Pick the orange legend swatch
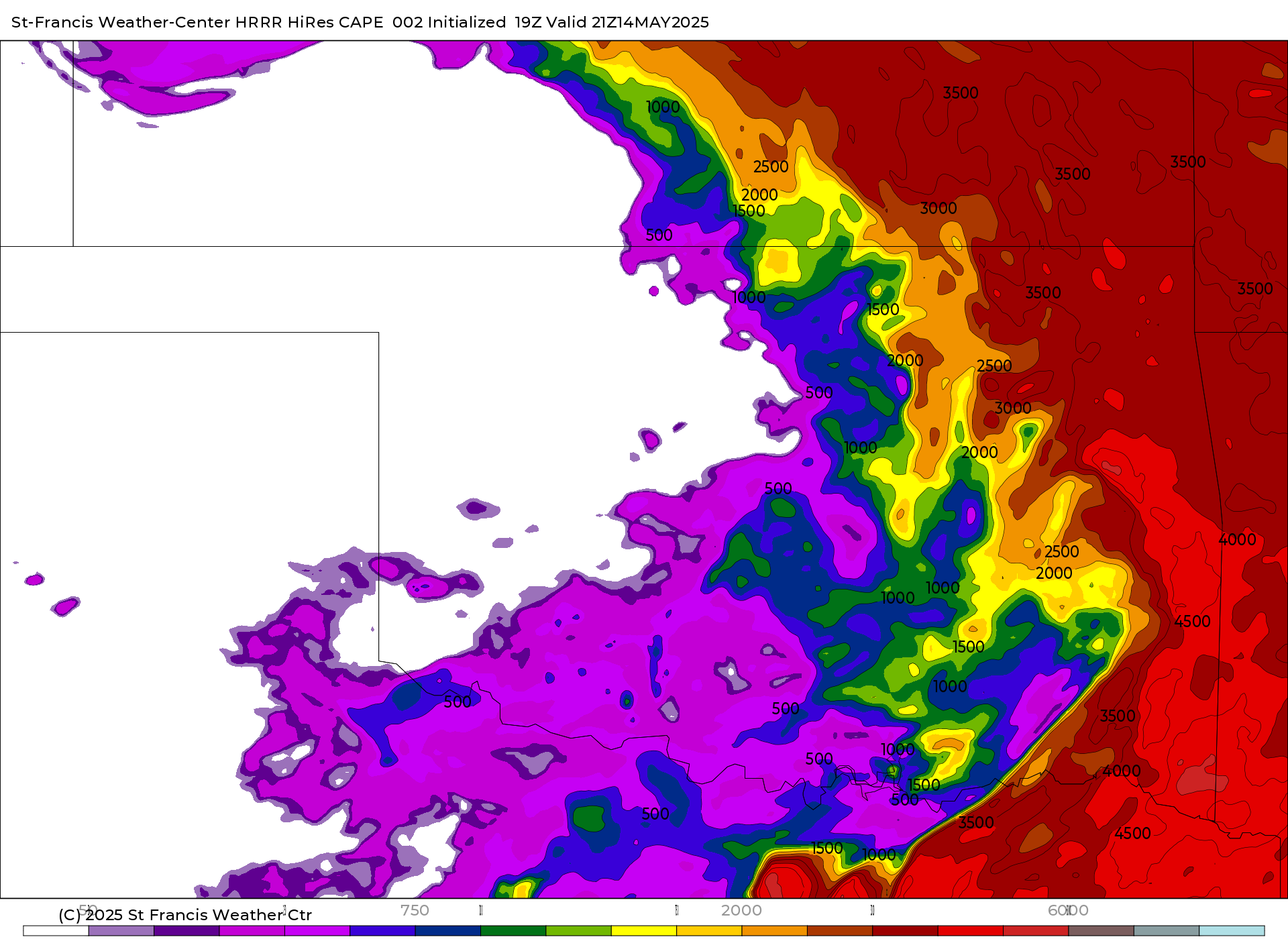 pos(774,931)
